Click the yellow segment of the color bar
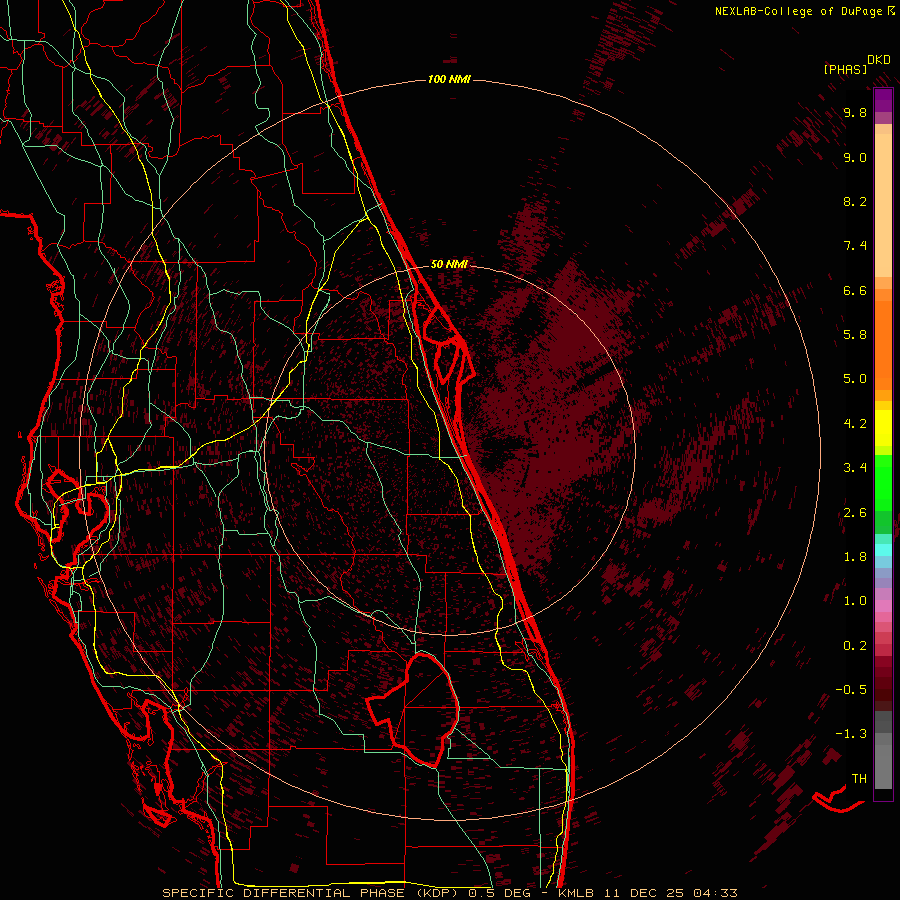Viewport: 900px width, 900px height. [883, 428]
